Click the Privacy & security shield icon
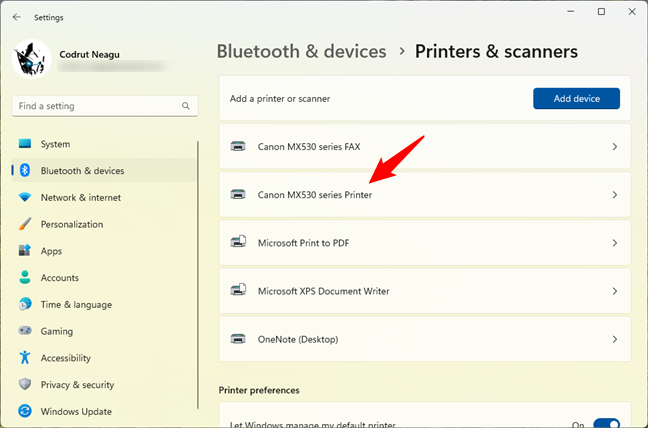Viewport: 648px width, 428px height. coord(25,384)
